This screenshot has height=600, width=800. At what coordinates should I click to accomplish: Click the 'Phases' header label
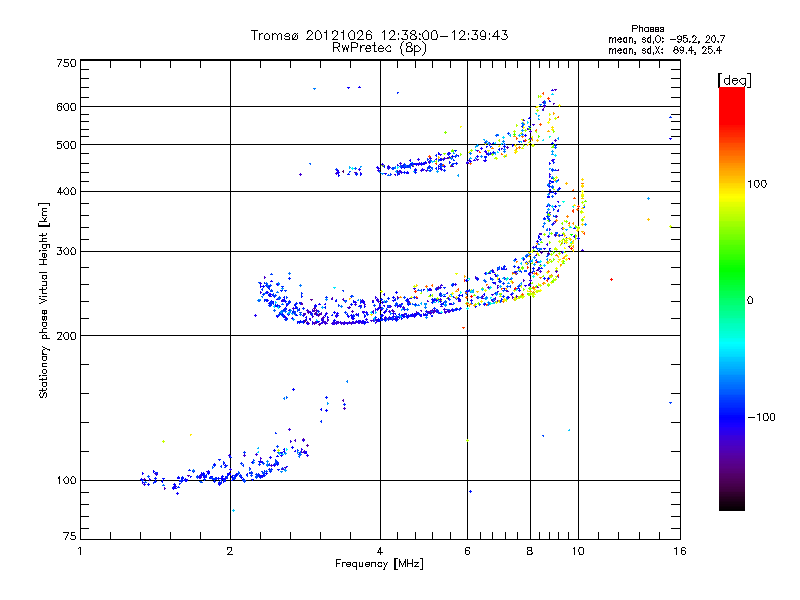(x=647, y=29)
